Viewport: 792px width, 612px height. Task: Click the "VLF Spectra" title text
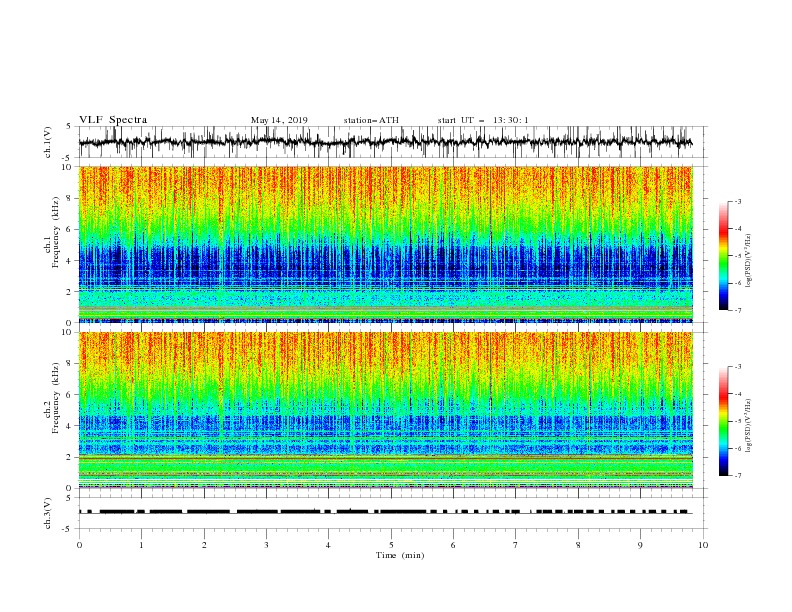[113, 120]
